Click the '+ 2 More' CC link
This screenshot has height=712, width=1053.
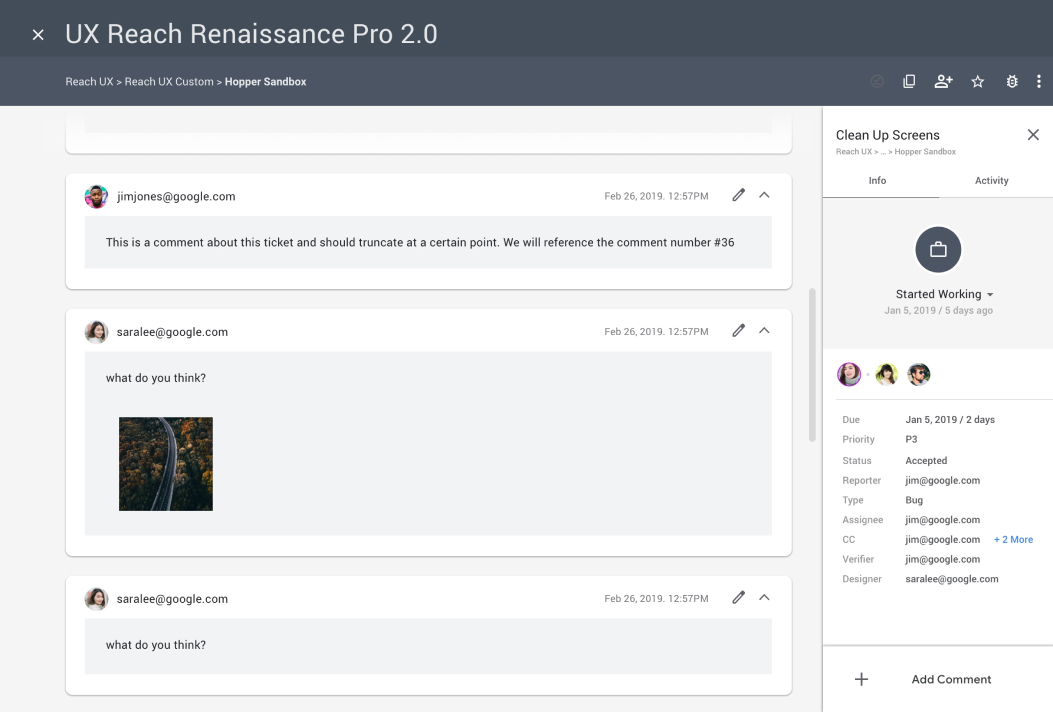[x=1013, y=540]
